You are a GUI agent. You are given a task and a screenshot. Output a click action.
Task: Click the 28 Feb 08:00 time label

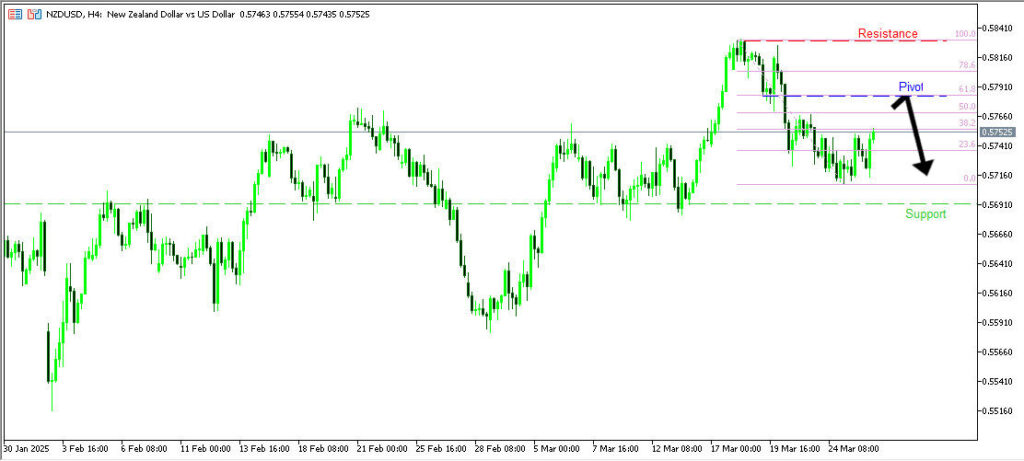click(499, 449)
